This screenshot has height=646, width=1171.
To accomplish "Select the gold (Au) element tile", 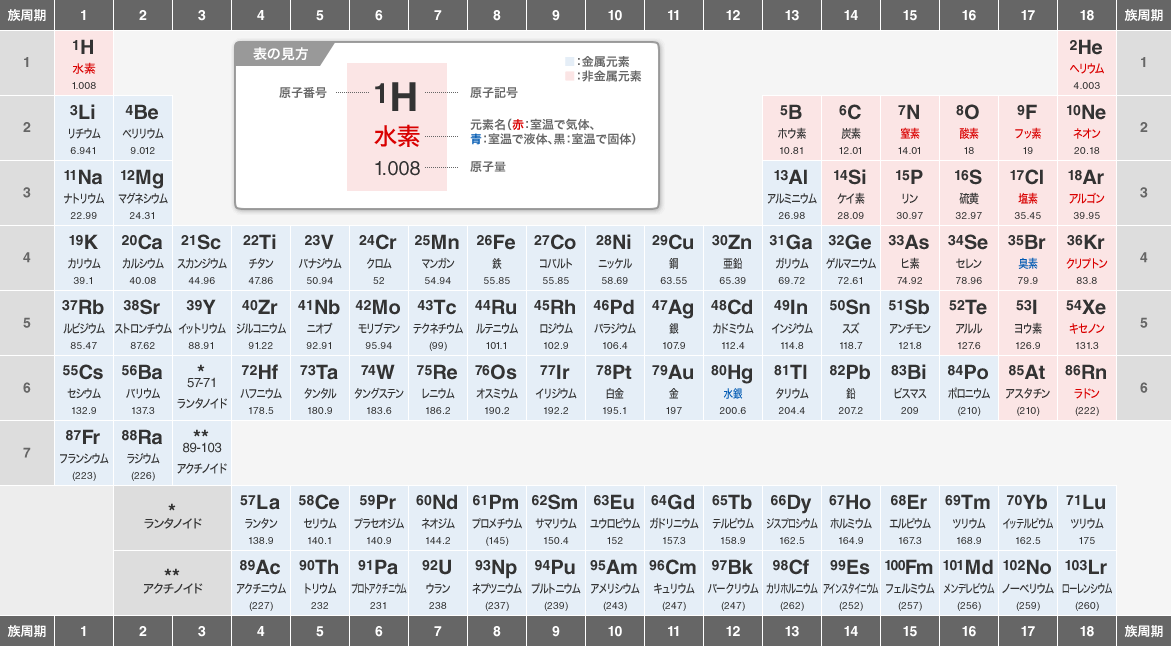I will point(674,388).
